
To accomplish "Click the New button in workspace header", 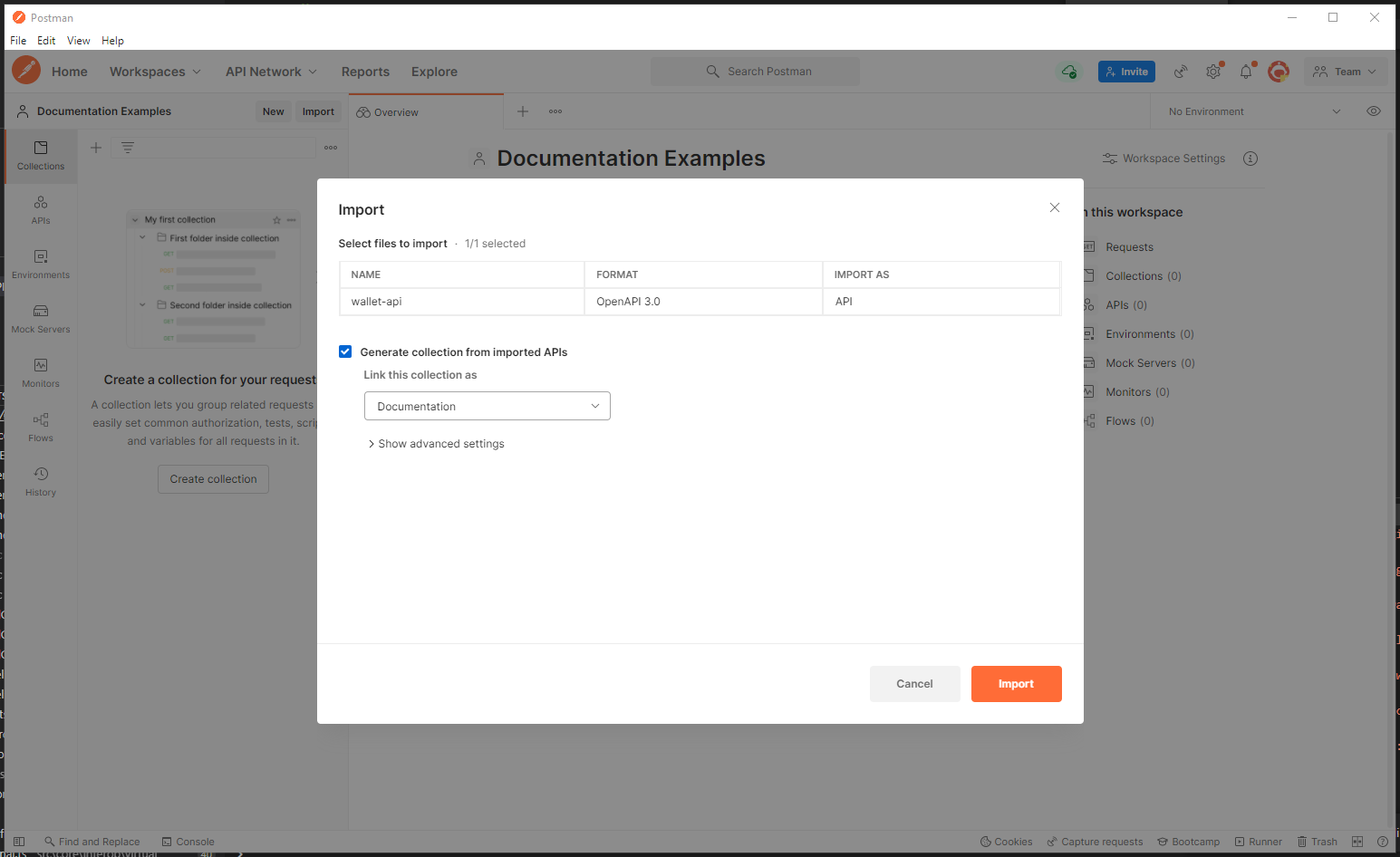I will pos(274,111).
